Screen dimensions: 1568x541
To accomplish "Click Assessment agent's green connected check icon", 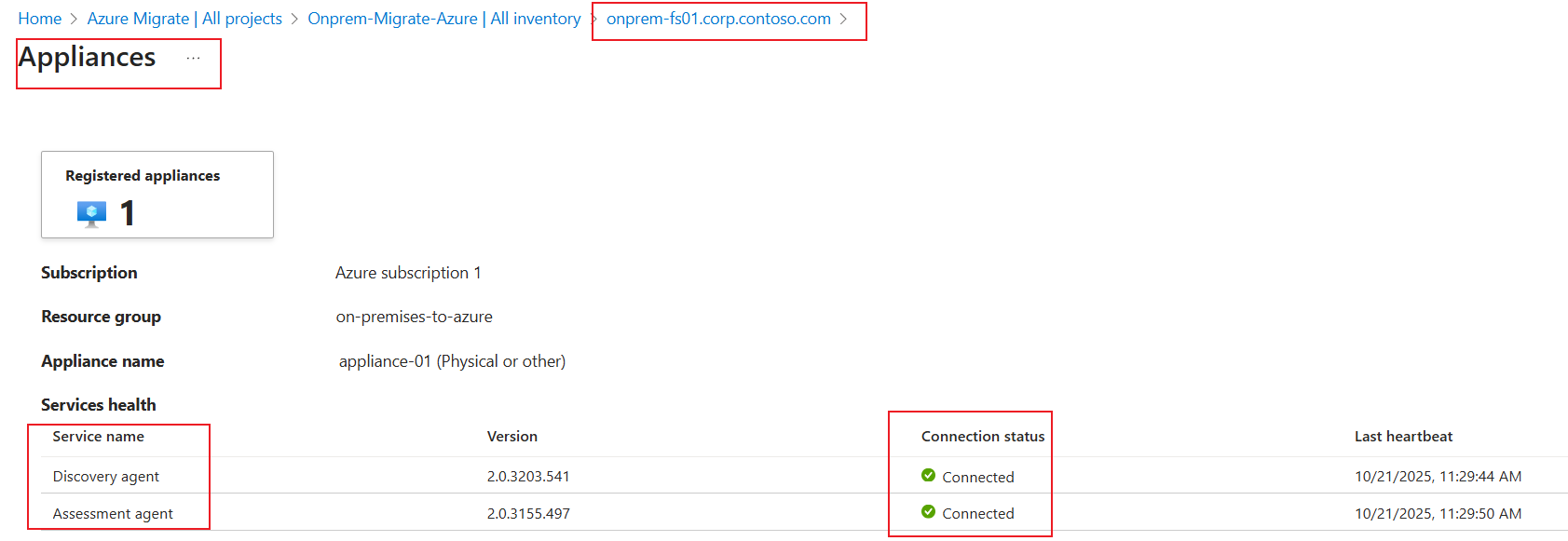I will [928, 512].
